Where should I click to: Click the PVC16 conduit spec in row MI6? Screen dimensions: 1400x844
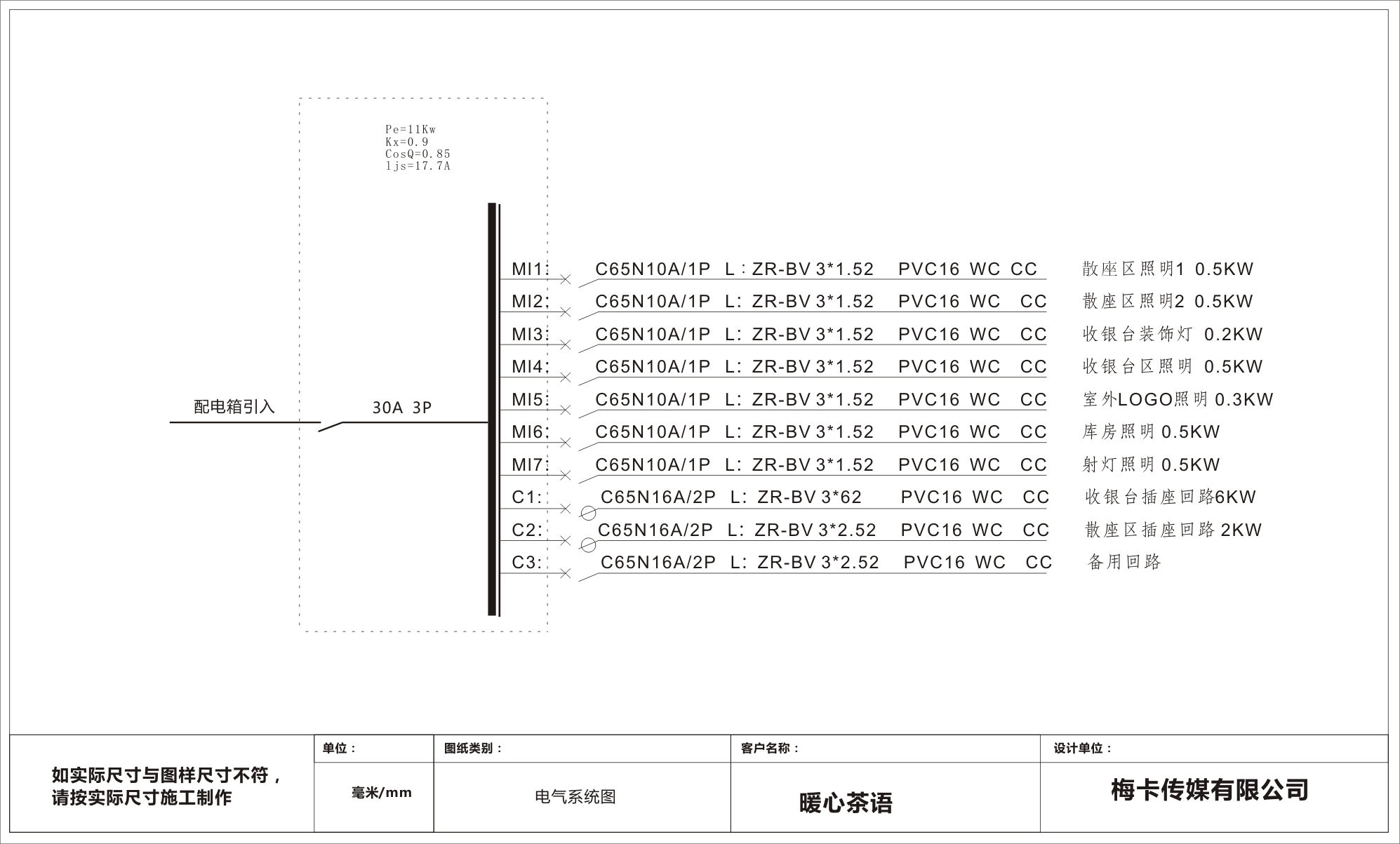pyautogui.click(x=928, y=431)
